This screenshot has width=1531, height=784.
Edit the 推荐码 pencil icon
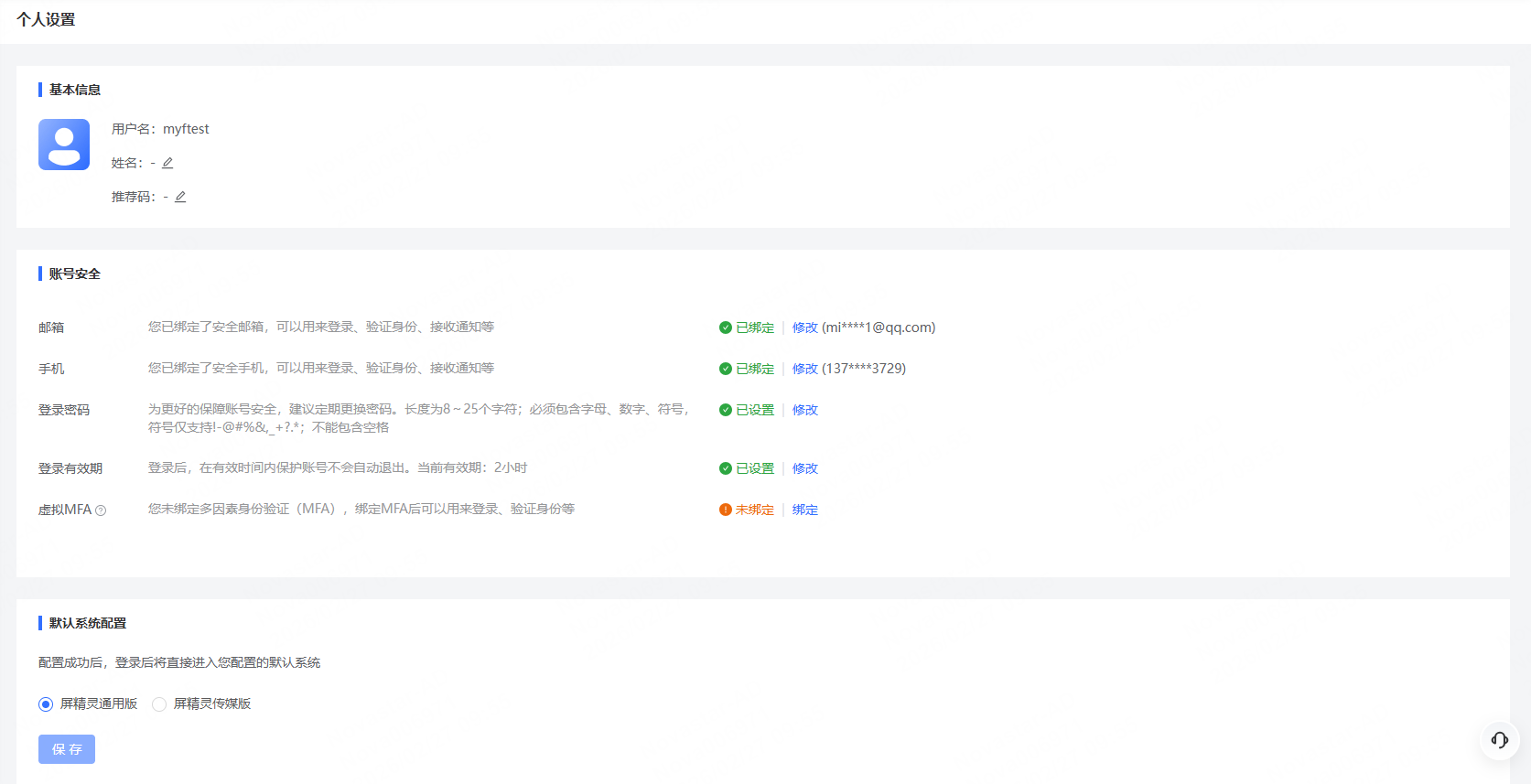click(180, 197)
